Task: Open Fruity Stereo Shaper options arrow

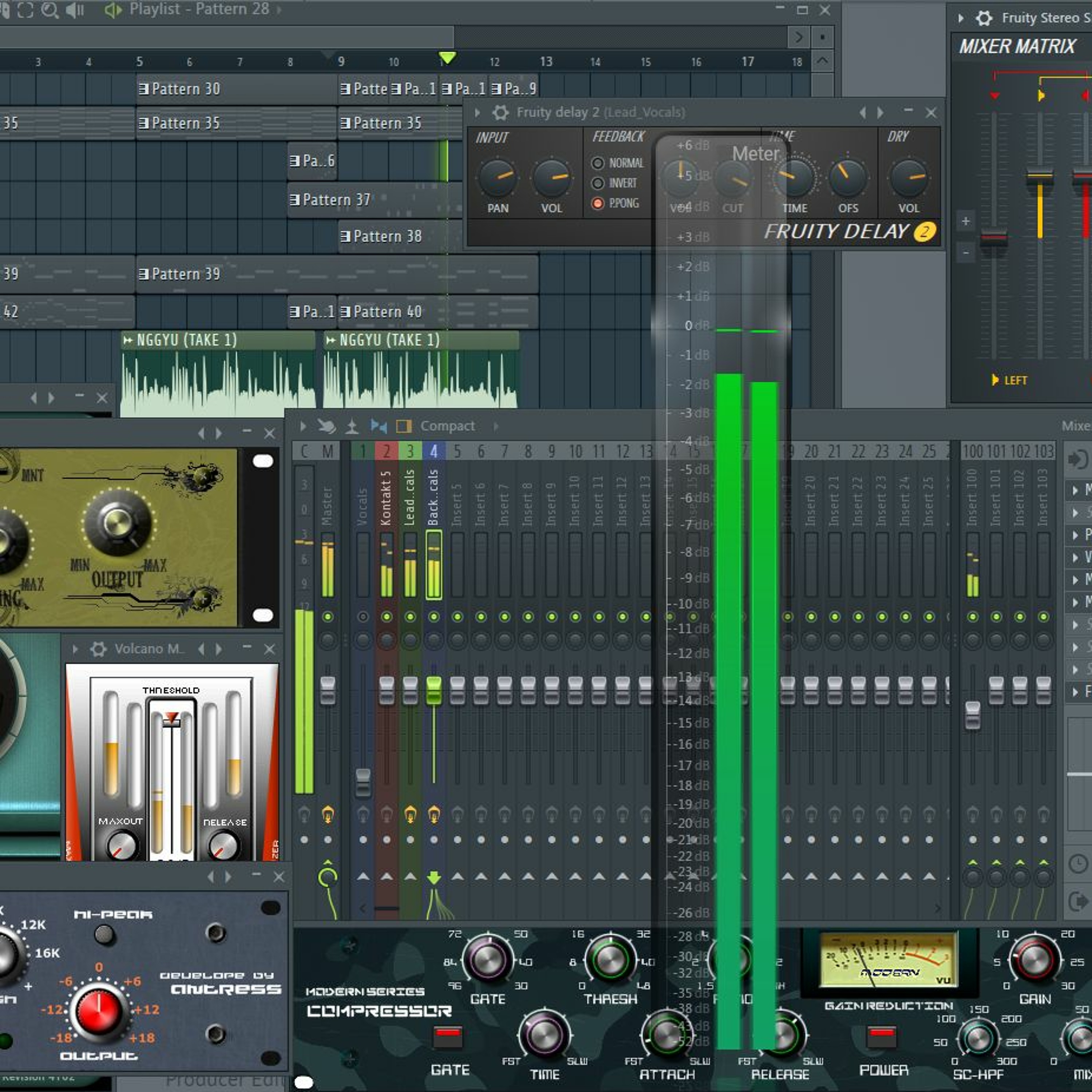Action: (x=961, y=18)
